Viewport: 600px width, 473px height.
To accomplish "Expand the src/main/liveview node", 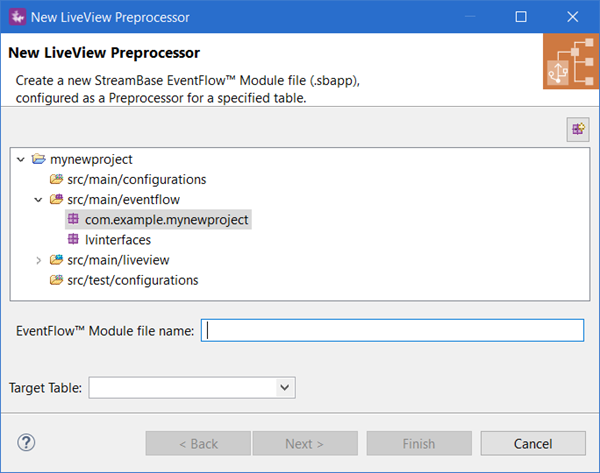I will click(38, 260).
